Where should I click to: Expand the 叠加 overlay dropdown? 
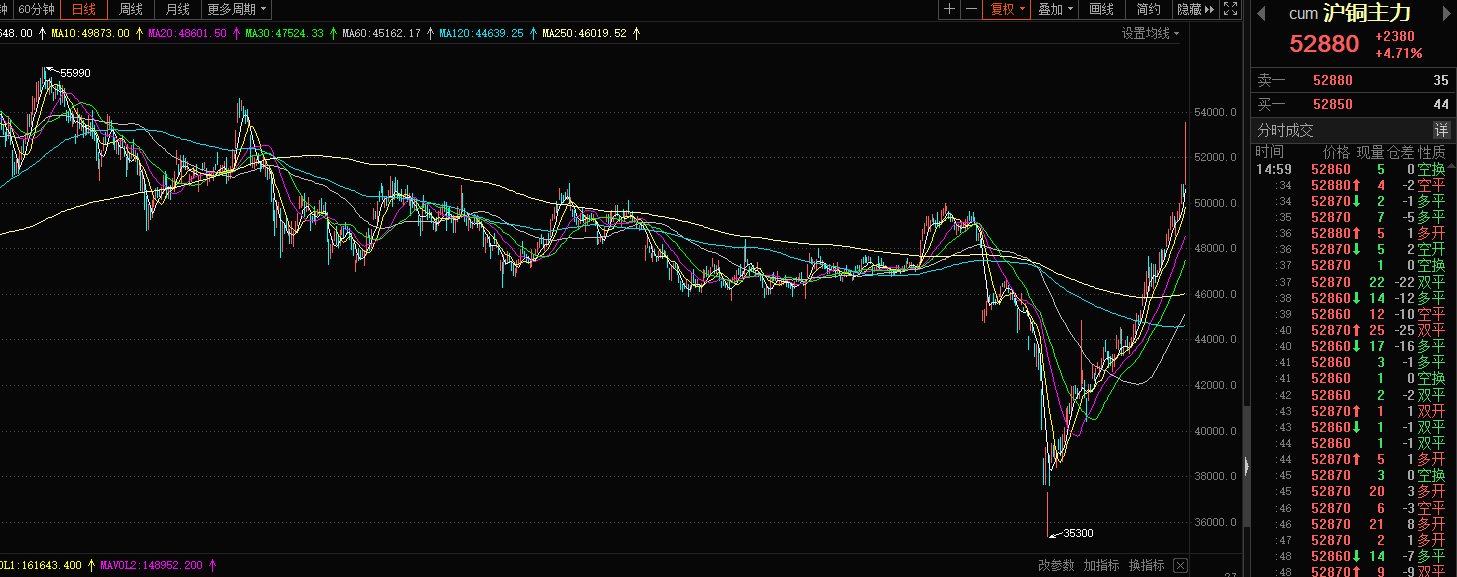pyautogui.click(x=1055, y=9)
